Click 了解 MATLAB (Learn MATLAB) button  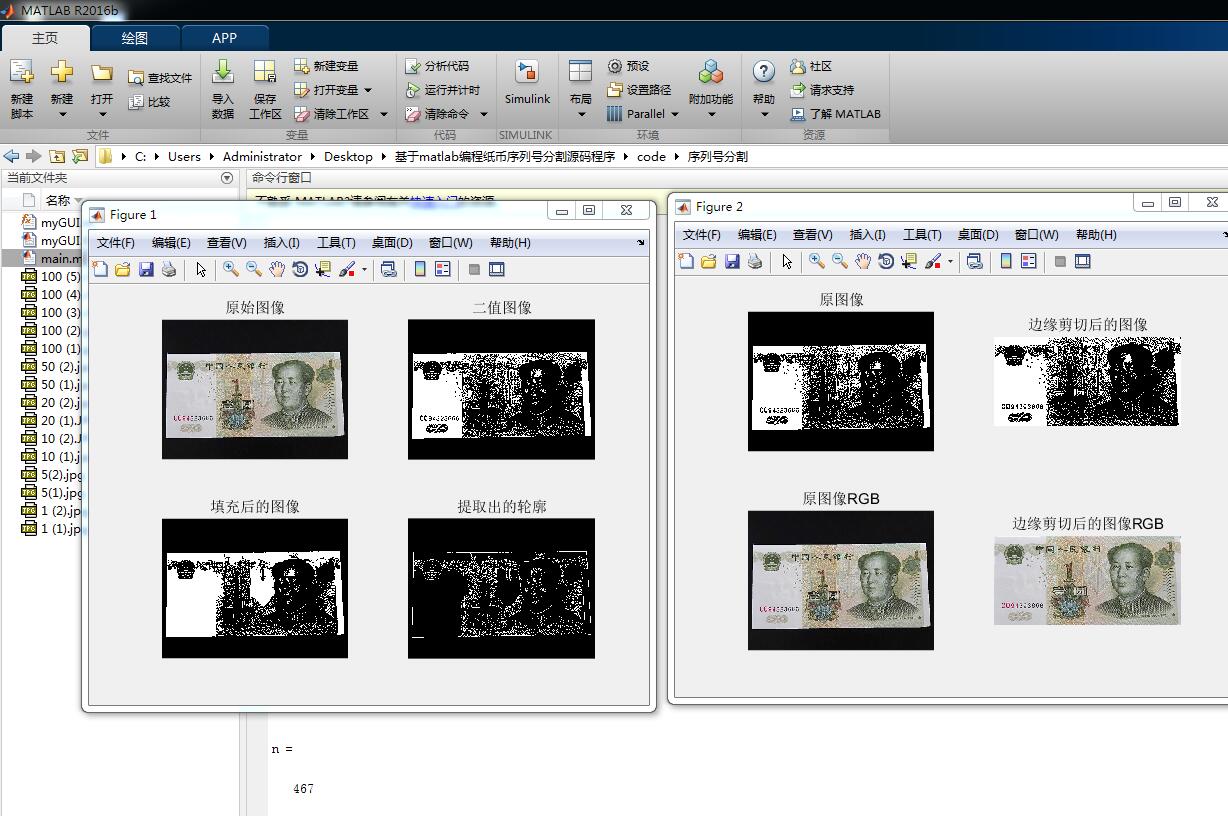click(836, 114)
